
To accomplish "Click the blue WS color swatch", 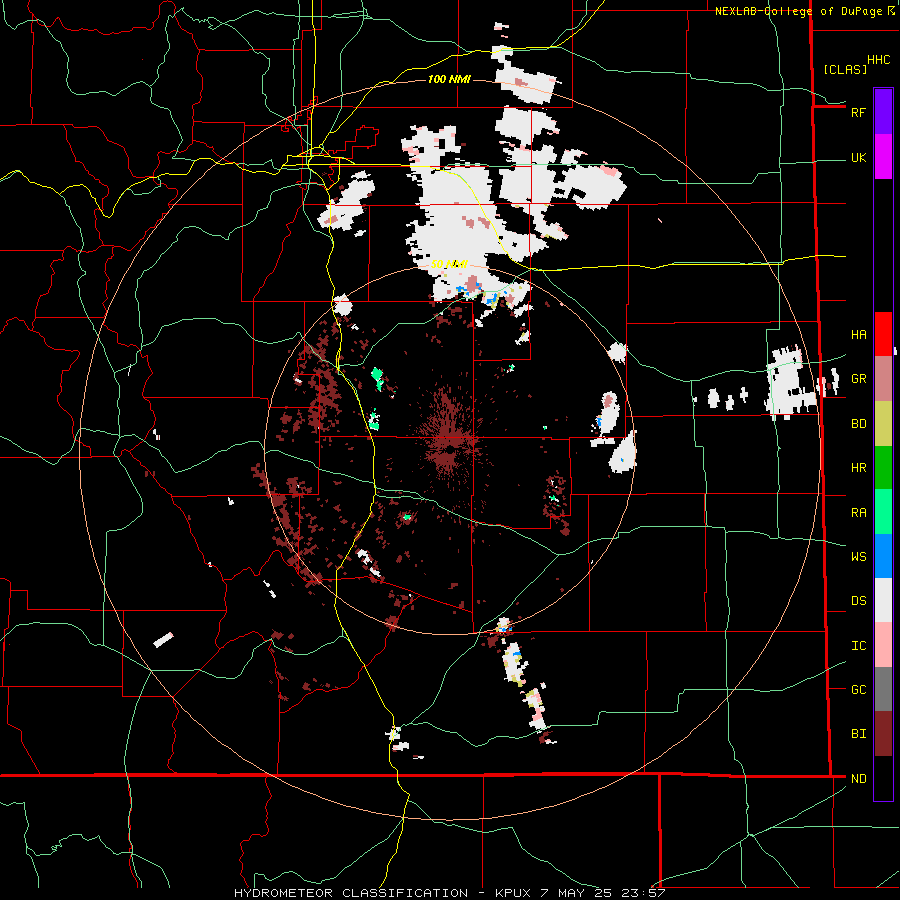I will pyautogui.click(x=883, y=556).
